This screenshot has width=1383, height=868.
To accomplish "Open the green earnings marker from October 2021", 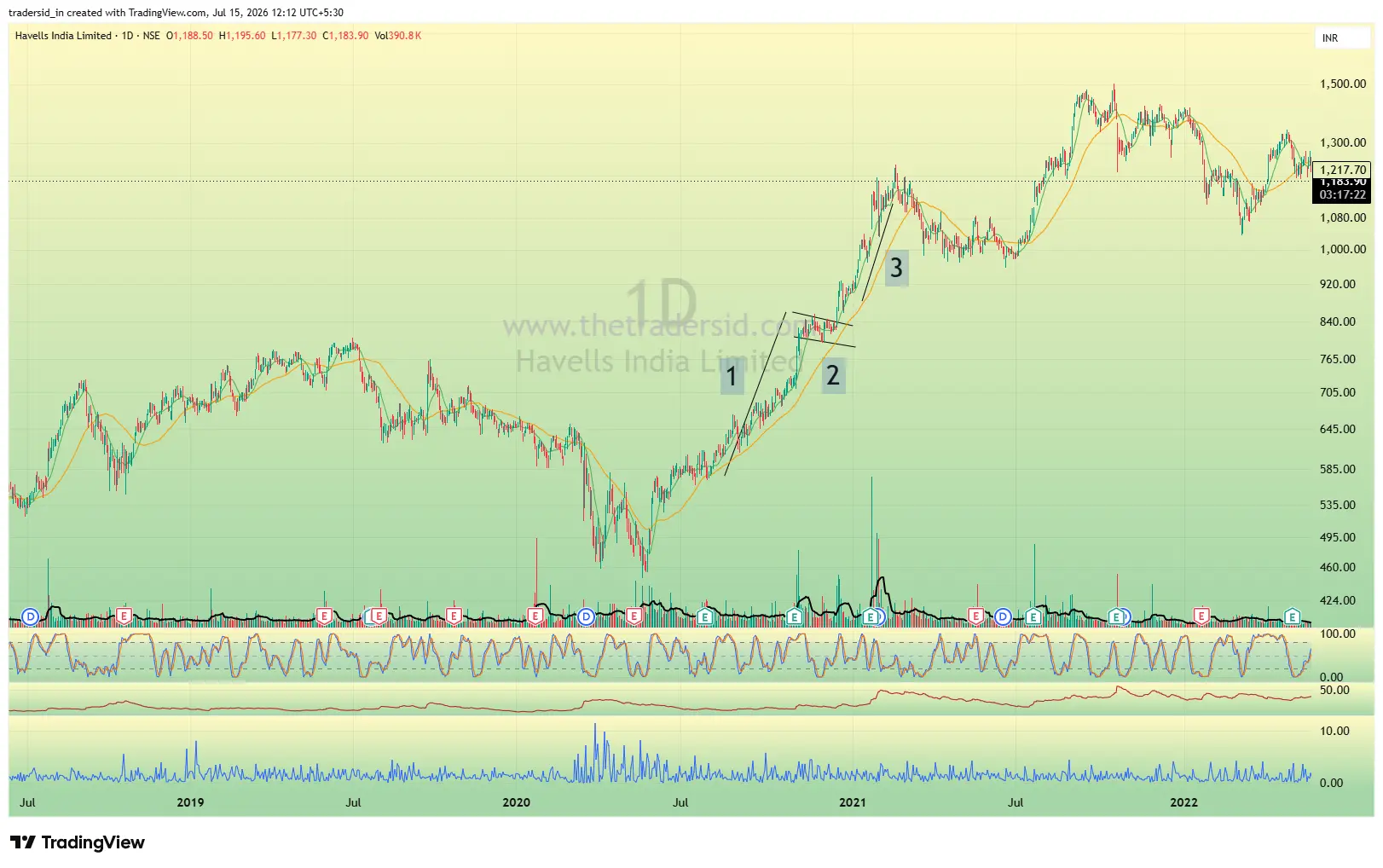I will pyautogui.click(x=1116, y=616).
